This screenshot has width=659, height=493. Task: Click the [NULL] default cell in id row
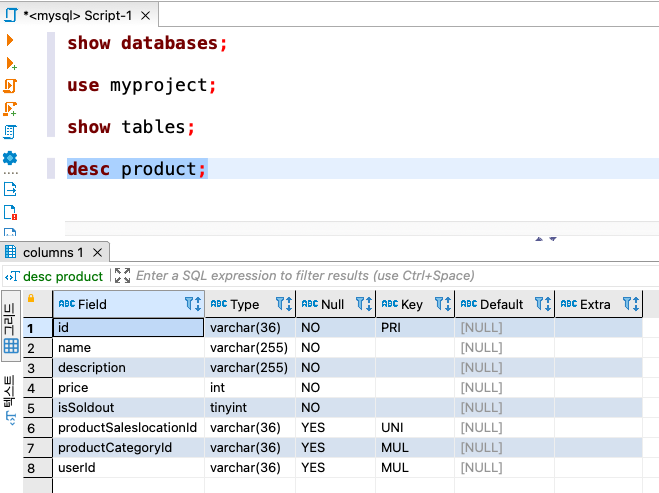504,327
